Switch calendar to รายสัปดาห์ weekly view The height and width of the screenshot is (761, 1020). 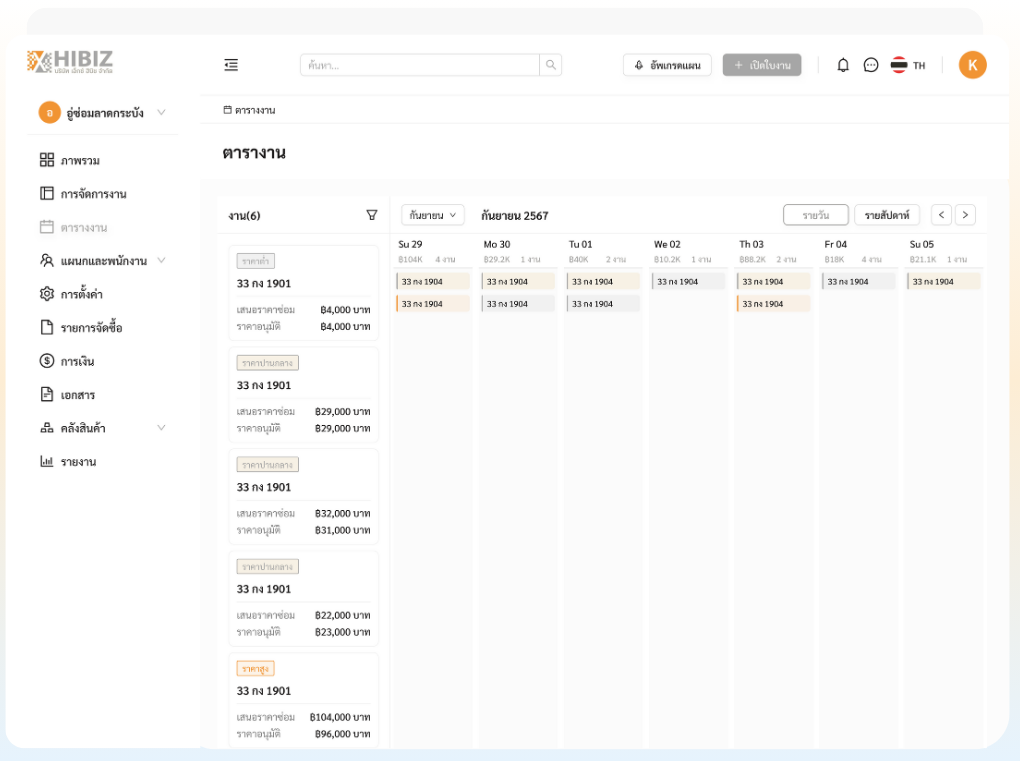pyautogui.click(x=887, y=215)
